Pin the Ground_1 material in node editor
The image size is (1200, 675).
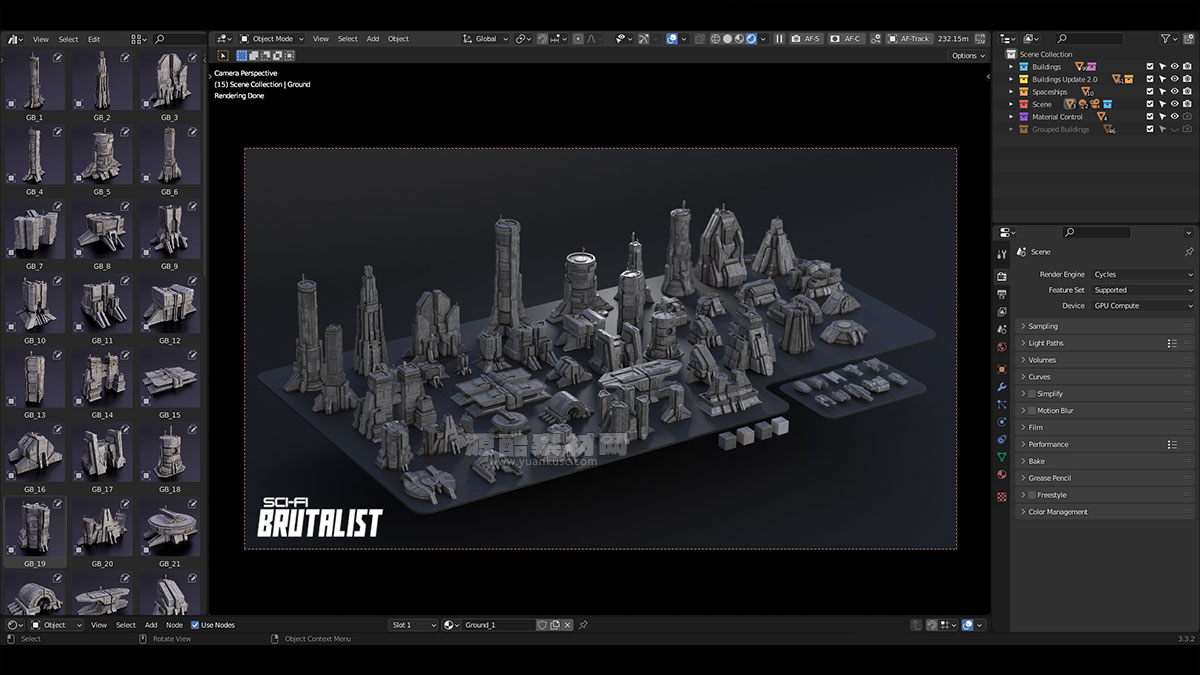tap(584, 625)
